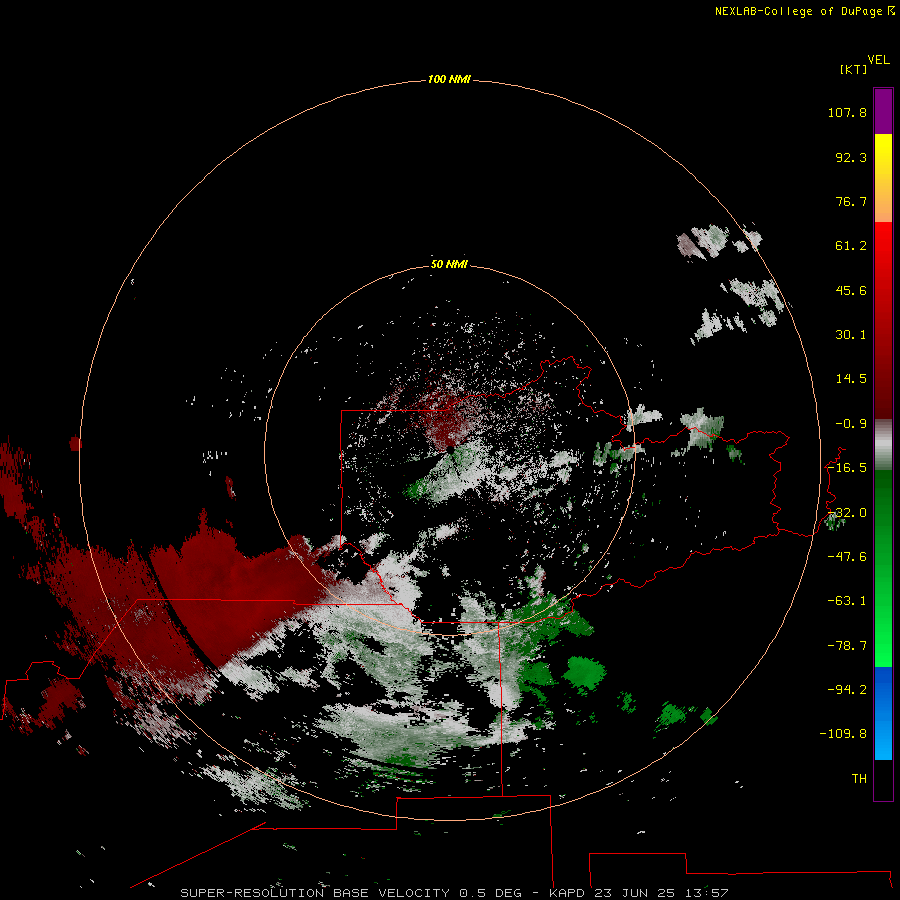
Task: Click the 23 JUN 25 13:57 timestamp
Action: 661,893
